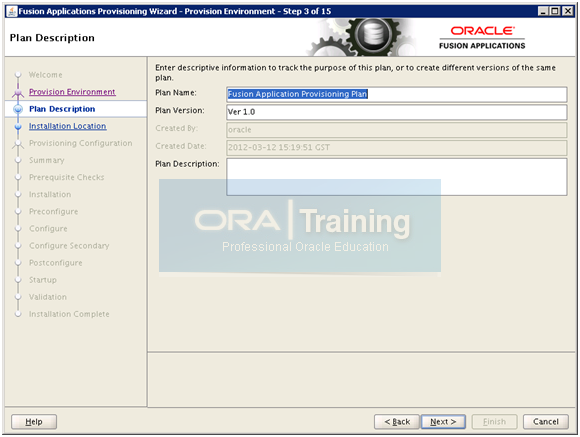The width and height of the screenshot is (580, 437).
Task: Click into the Plan Name field
Action: pyautogui.click(x=397, y=94)
